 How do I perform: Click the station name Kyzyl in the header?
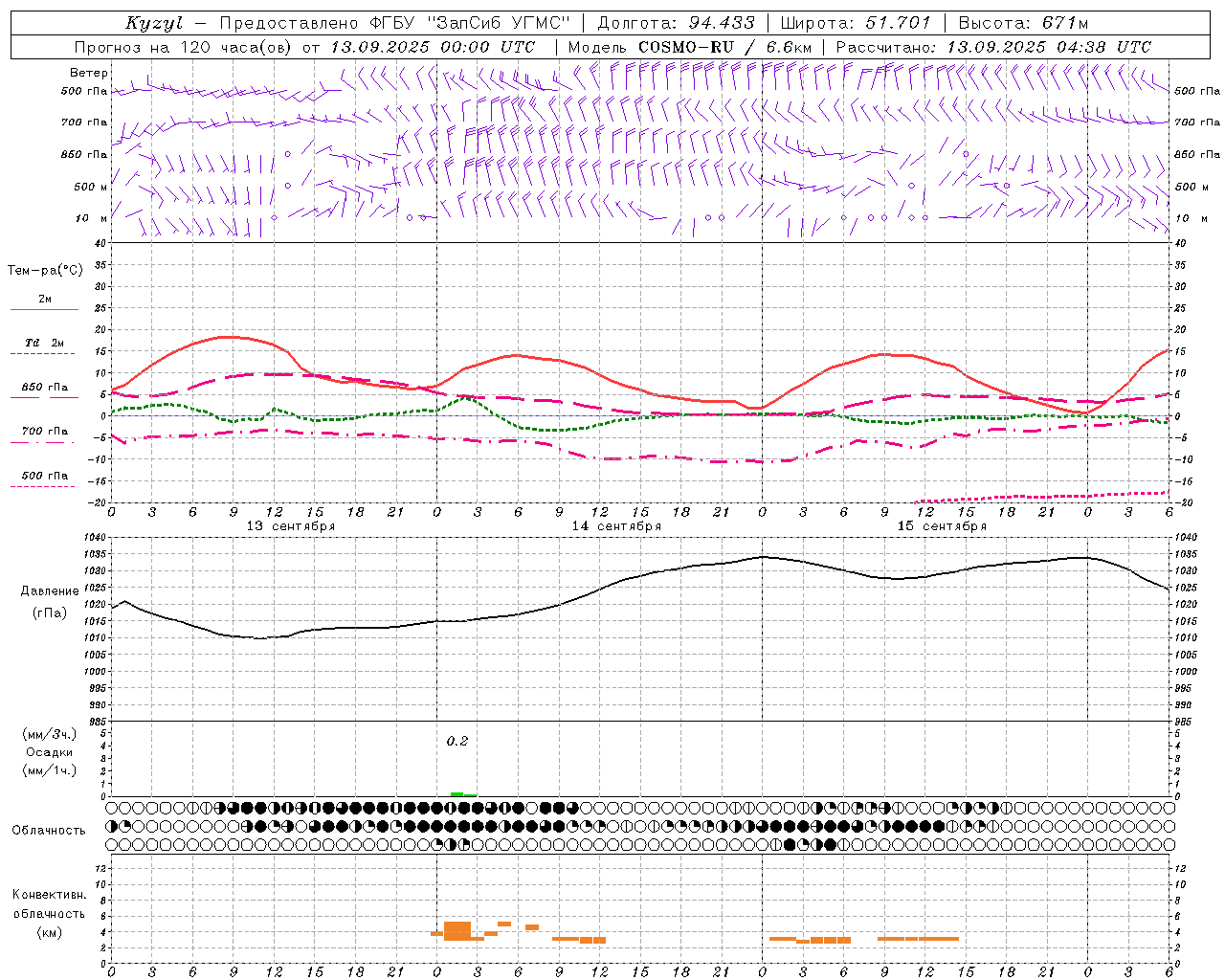(x=154, y=23)
